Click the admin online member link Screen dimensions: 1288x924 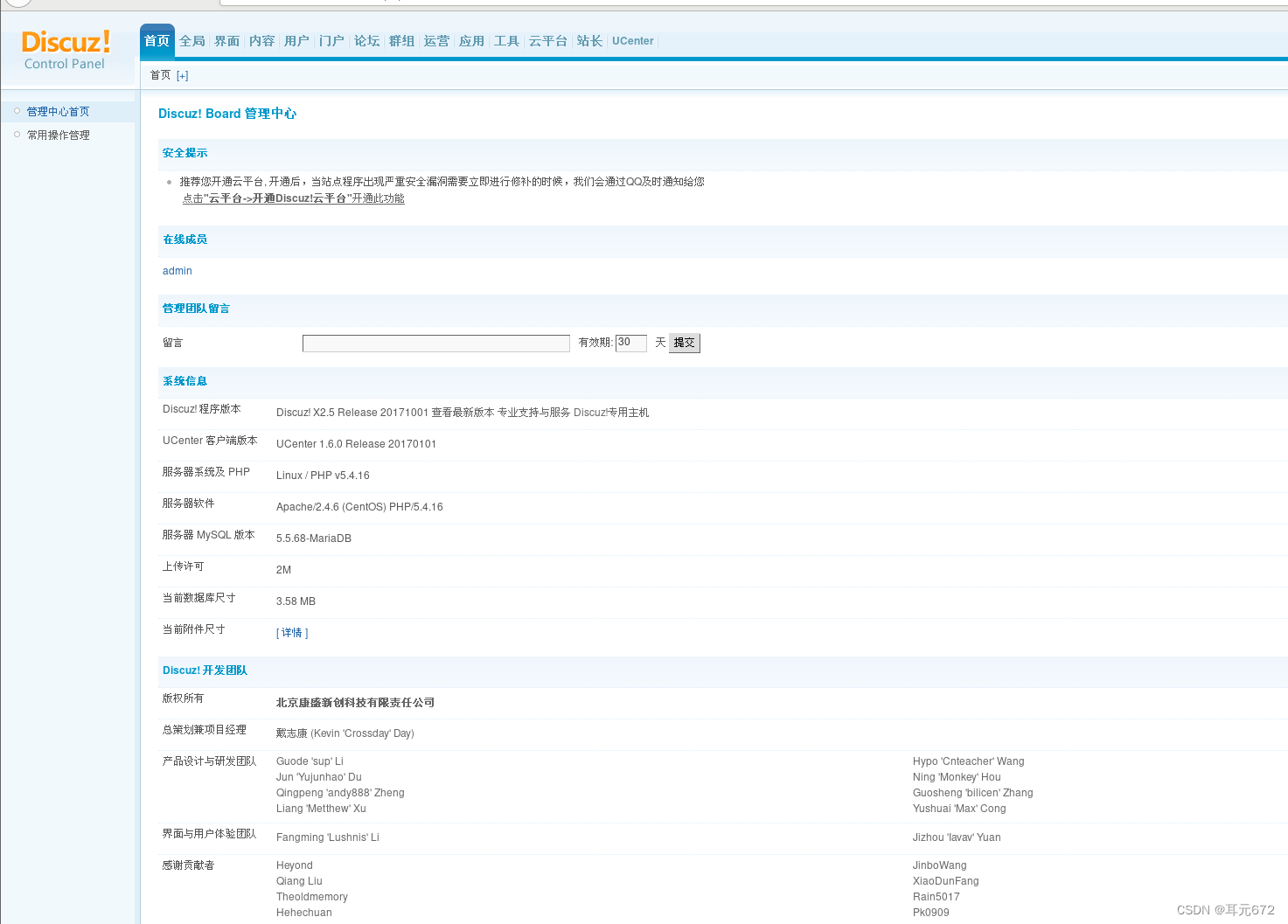click(178, 271)
